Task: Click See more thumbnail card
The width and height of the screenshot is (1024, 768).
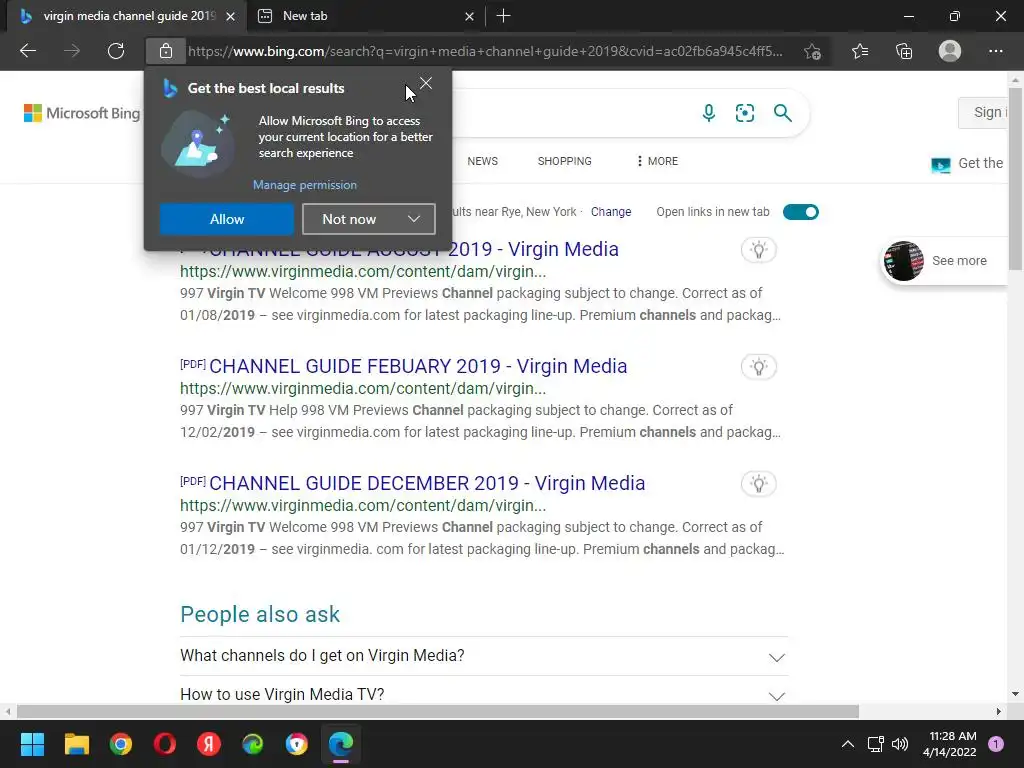Action: (944, 261)
